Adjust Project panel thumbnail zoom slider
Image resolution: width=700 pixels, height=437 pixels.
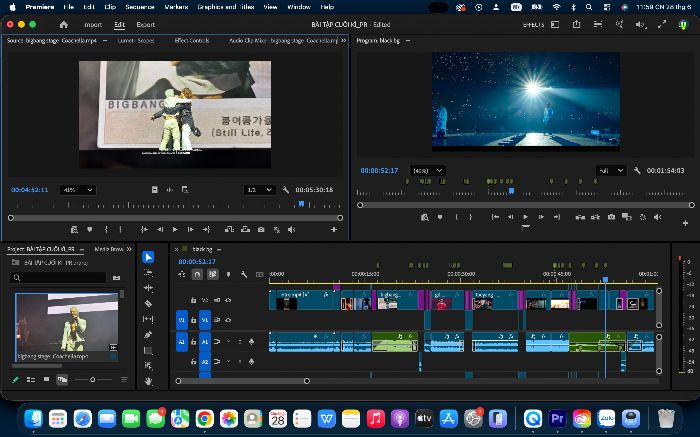pyautogui.click(x=93, y=379)
